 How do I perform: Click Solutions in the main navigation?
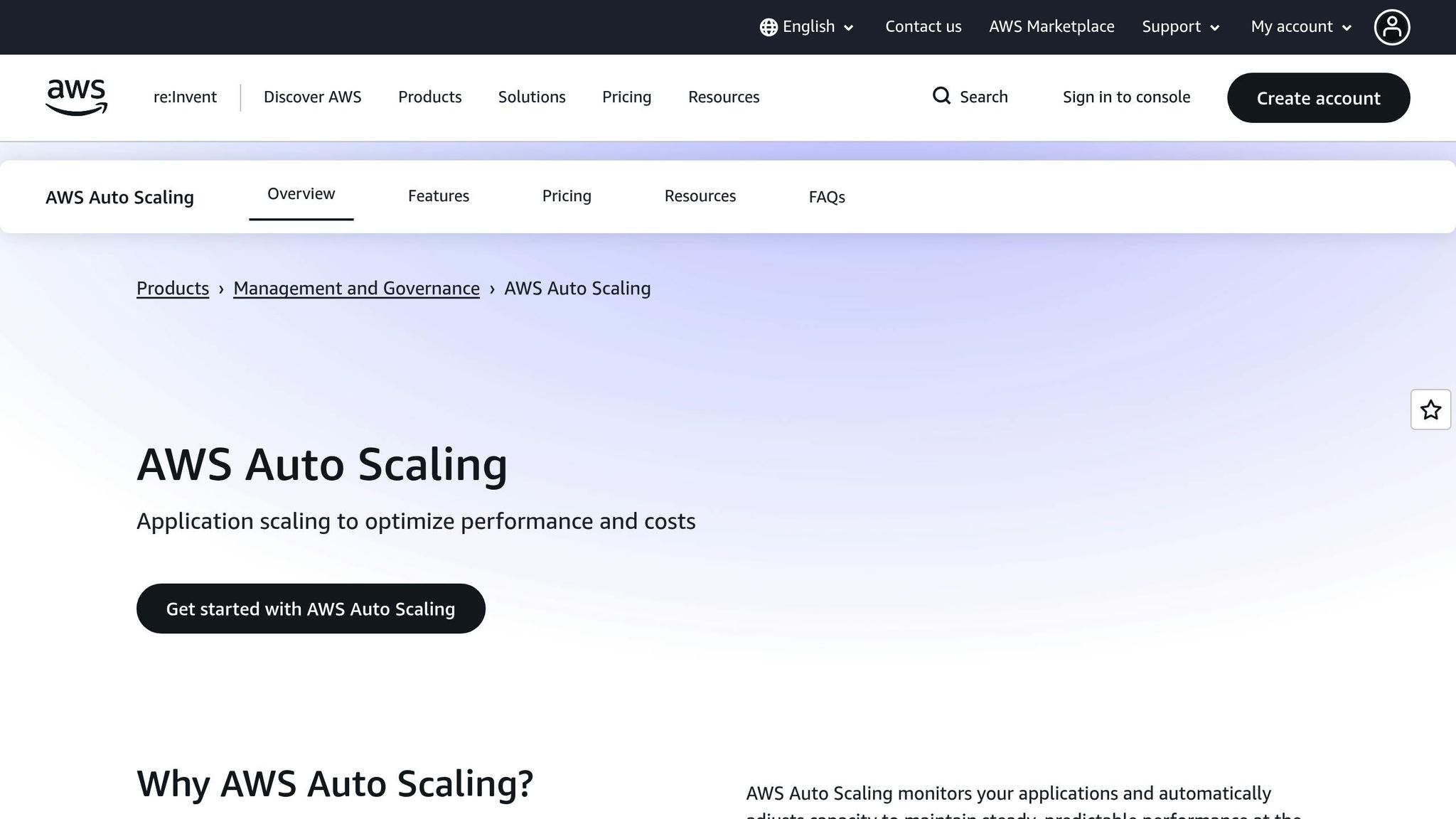(532, 97)
